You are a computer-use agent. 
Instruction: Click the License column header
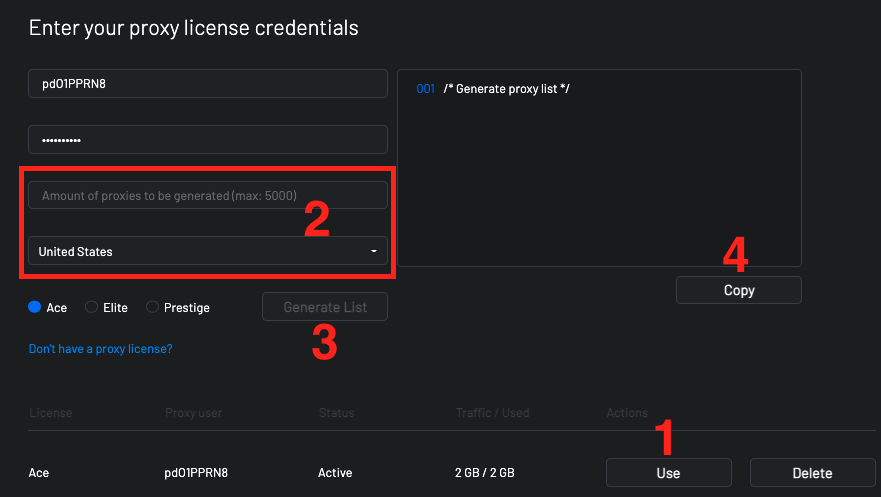51,413
